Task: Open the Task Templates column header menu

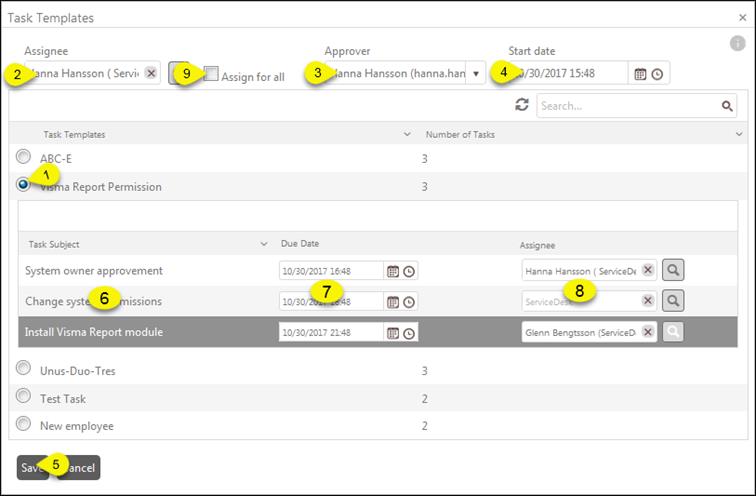Action: pyautogui.click(x=407, y=134)
